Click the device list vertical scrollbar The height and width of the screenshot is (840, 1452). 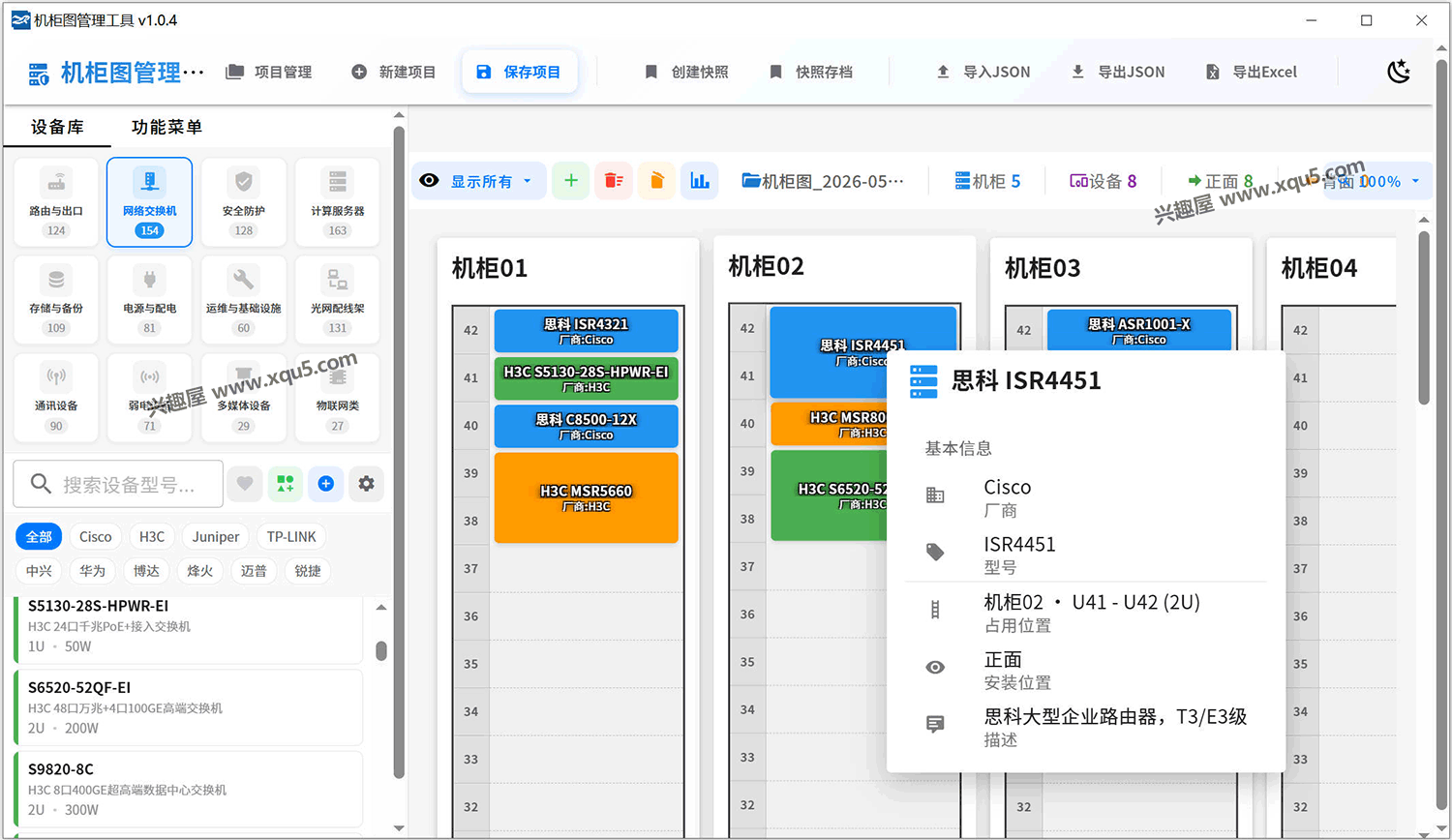pyautogui.click(x=381, y=650)
